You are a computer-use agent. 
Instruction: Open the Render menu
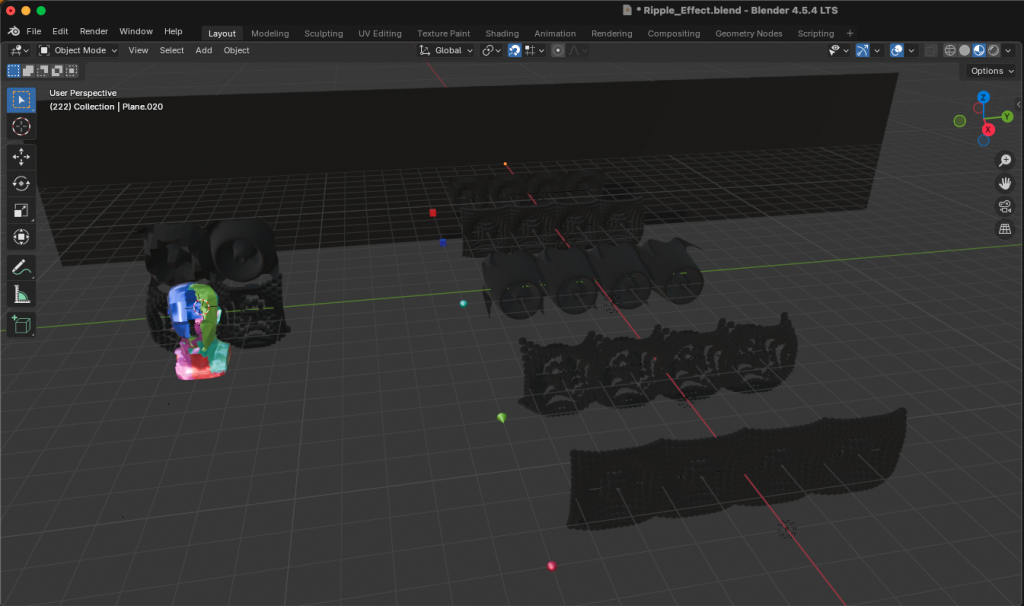pyautogui.click(x=94, y=32)
